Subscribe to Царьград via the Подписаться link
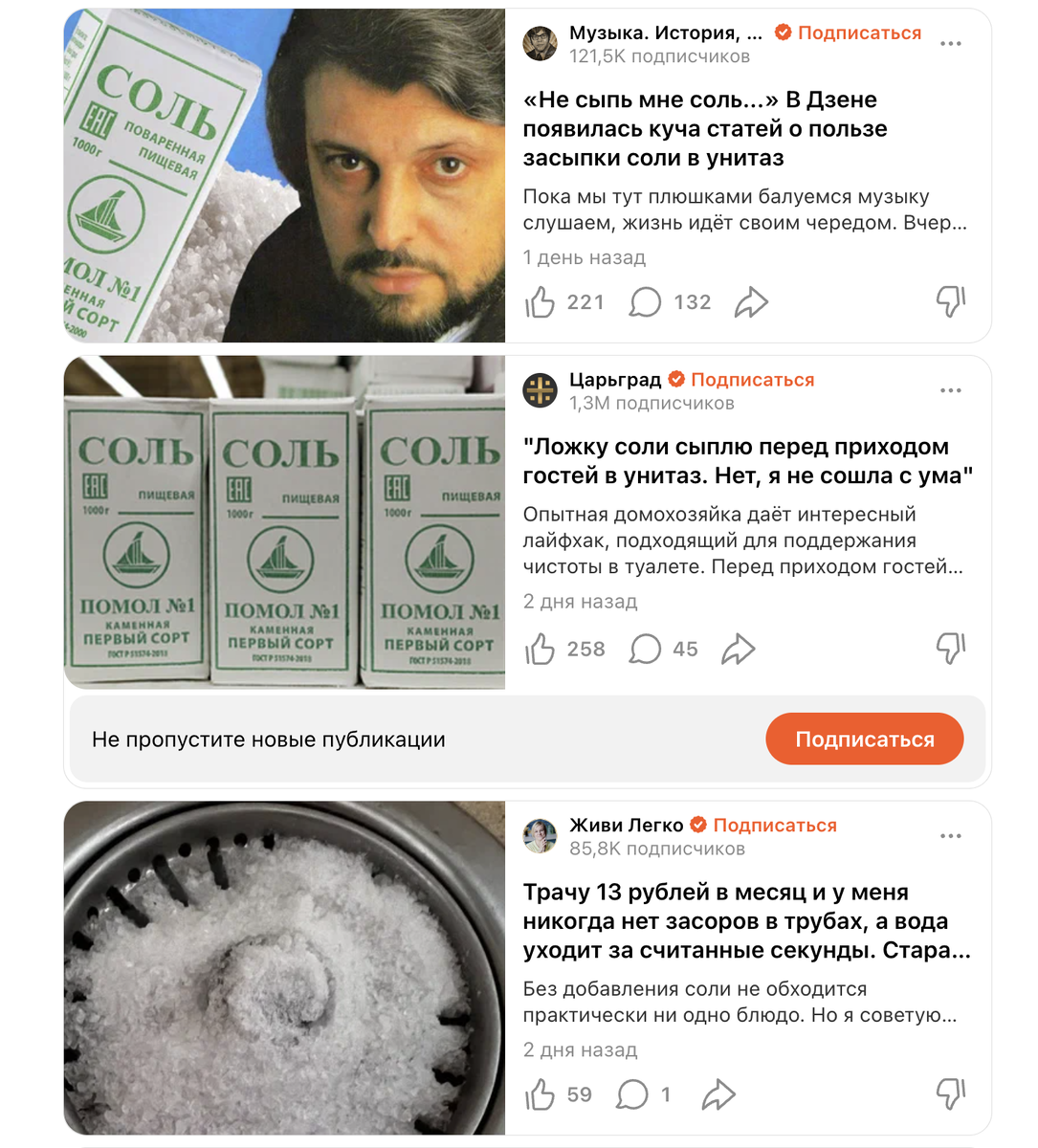The height and width of the screenshot is (1148, 1038). pyautogui.click(x=752, y=380)
